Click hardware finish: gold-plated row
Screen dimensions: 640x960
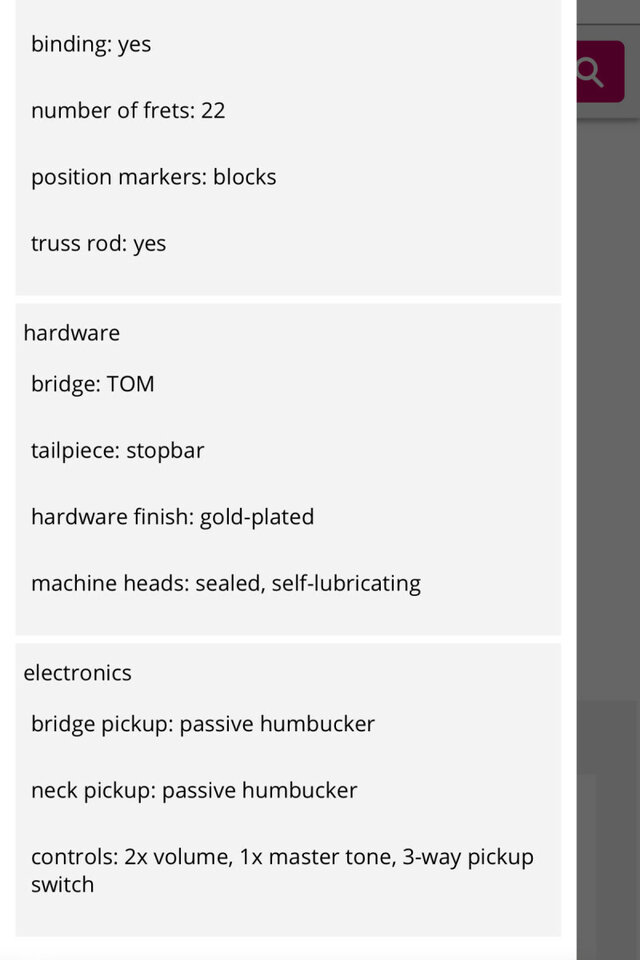(172, 517)
